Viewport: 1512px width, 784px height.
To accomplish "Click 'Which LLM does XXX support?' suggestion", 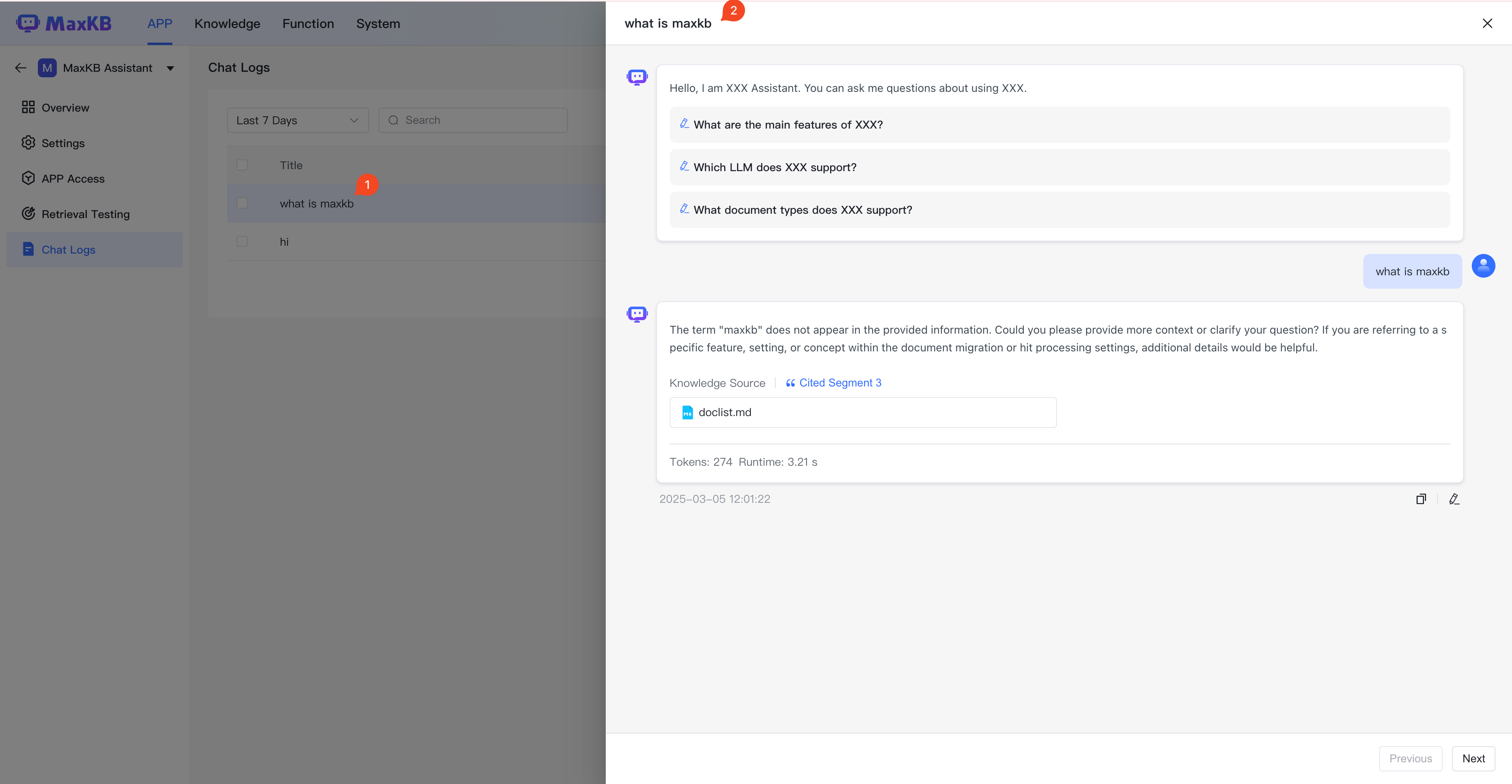I will pos(1059,167).
